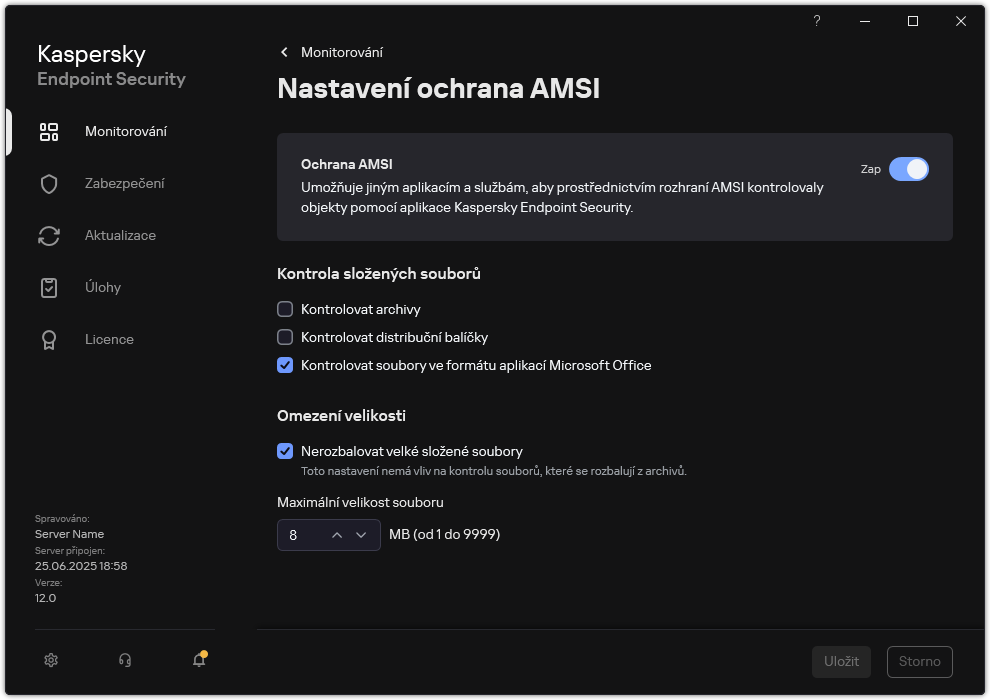Go back to Monitorování via back arrow
The height and width of the screenshot is (700, 990).
pos(283,52)
